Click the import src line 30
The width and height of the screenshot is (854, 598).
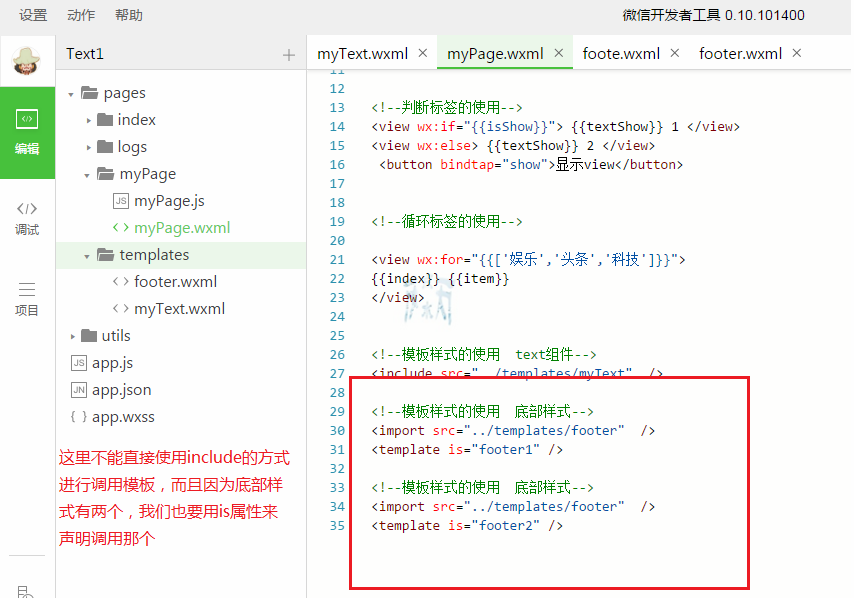pos(513,431)
